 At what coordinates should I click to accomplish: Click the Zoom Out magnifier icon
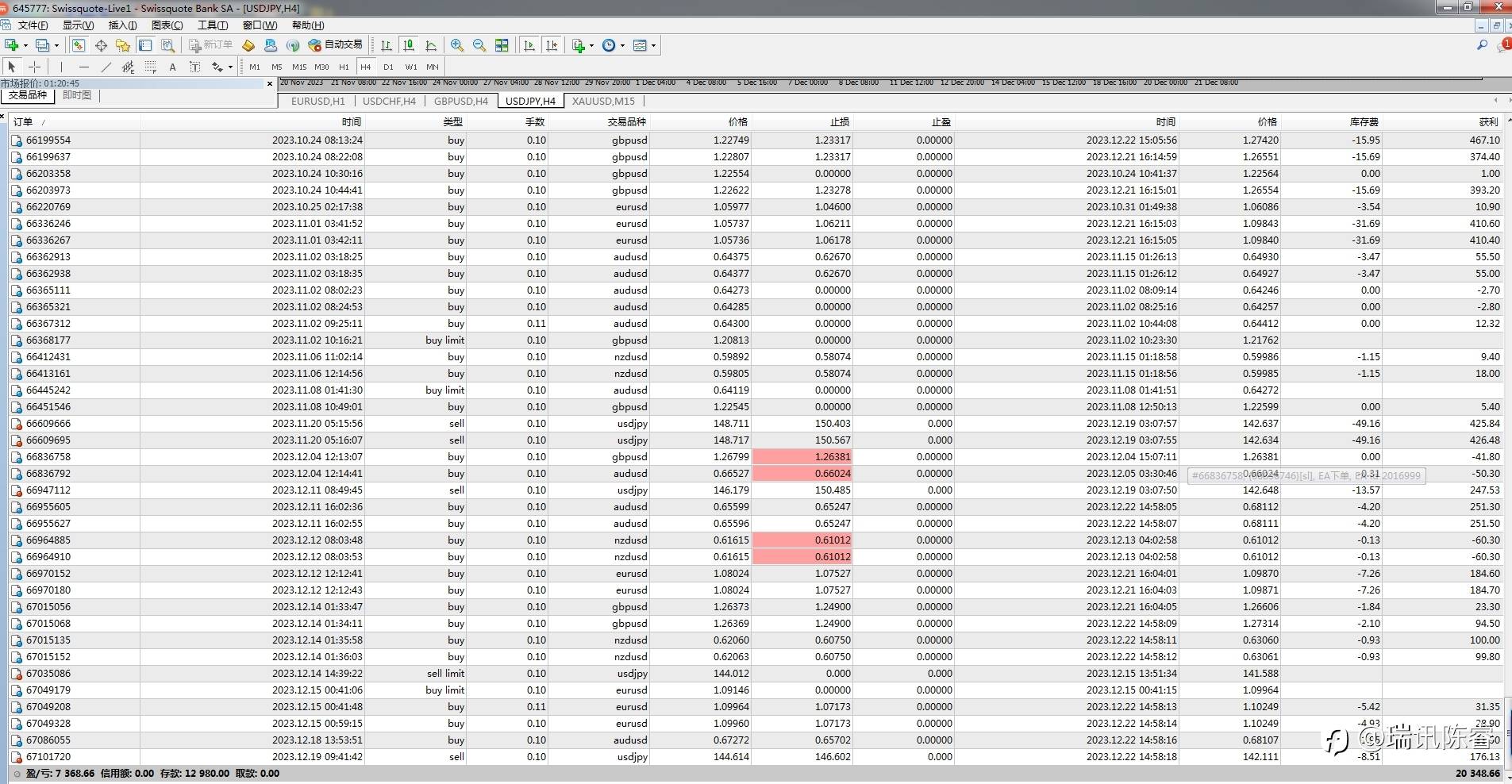coord(479,45)
